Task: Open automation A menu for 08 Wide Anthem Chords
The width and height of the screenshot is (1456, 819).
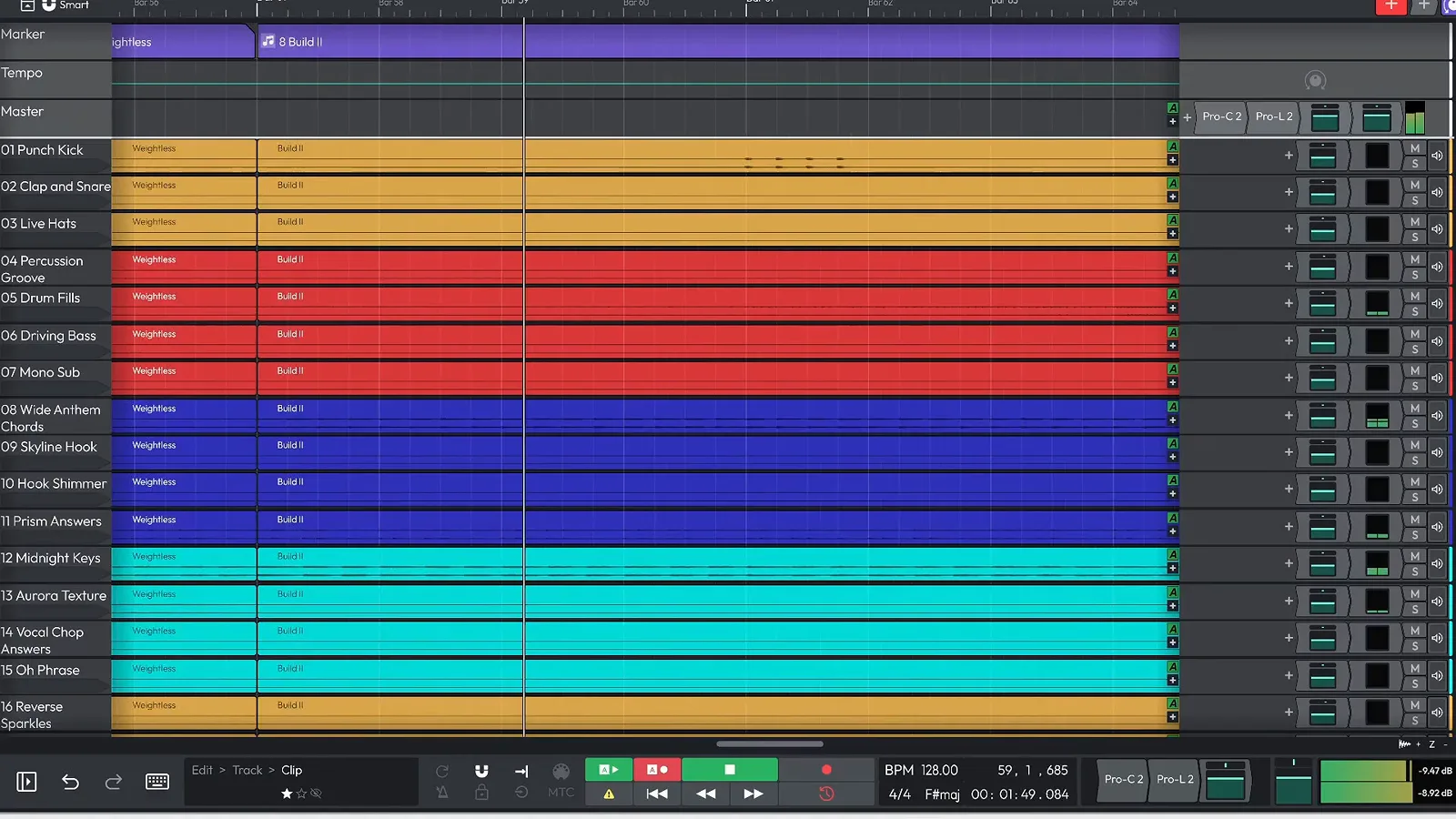Action: point(1172,407)
